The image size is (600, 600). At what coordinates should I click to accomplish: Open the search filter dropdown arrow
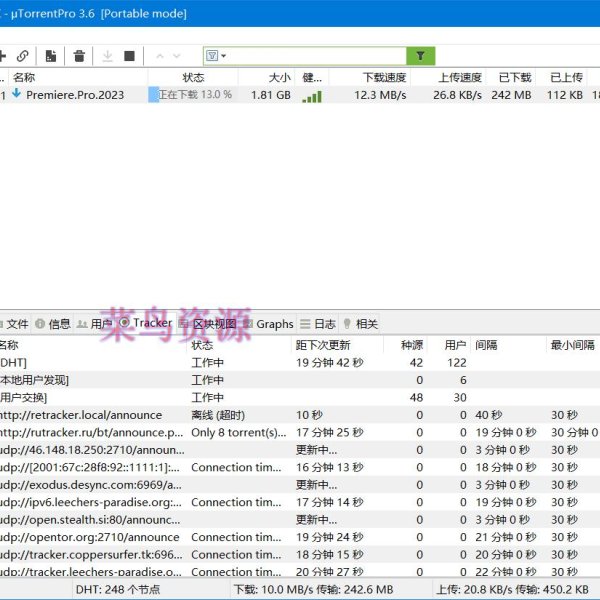click(223, 56)
